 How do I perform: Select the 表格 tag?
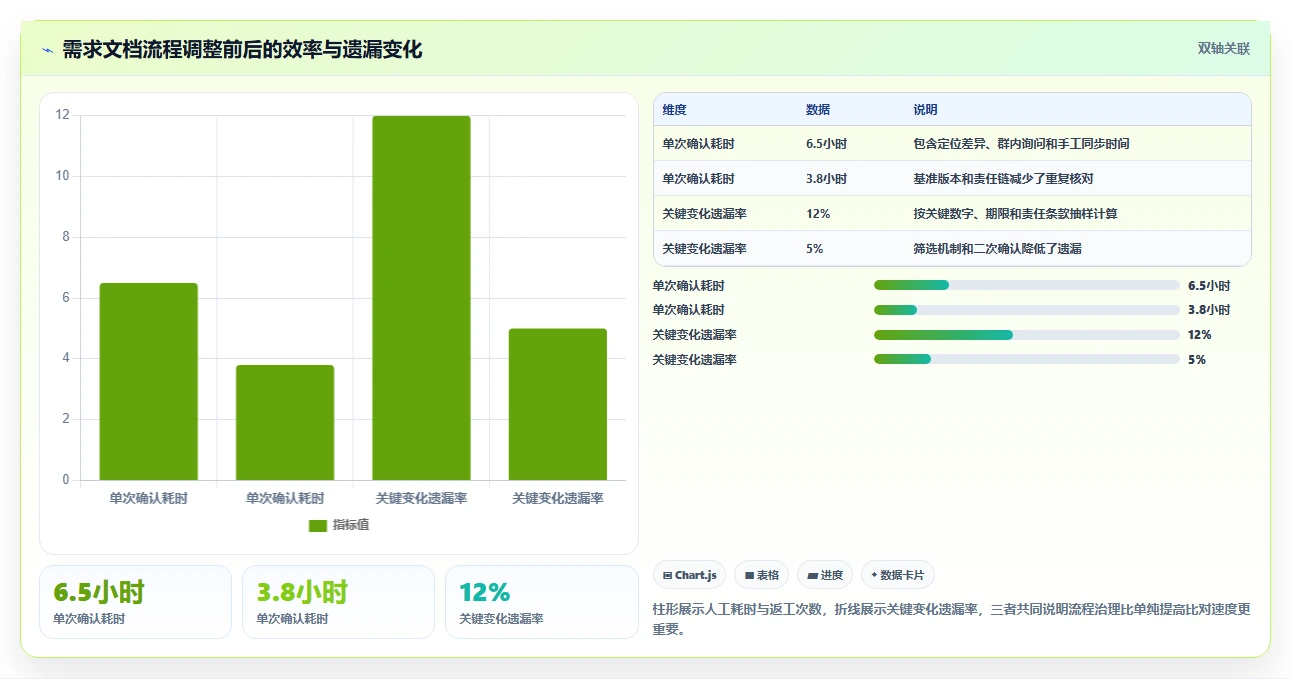761,575
